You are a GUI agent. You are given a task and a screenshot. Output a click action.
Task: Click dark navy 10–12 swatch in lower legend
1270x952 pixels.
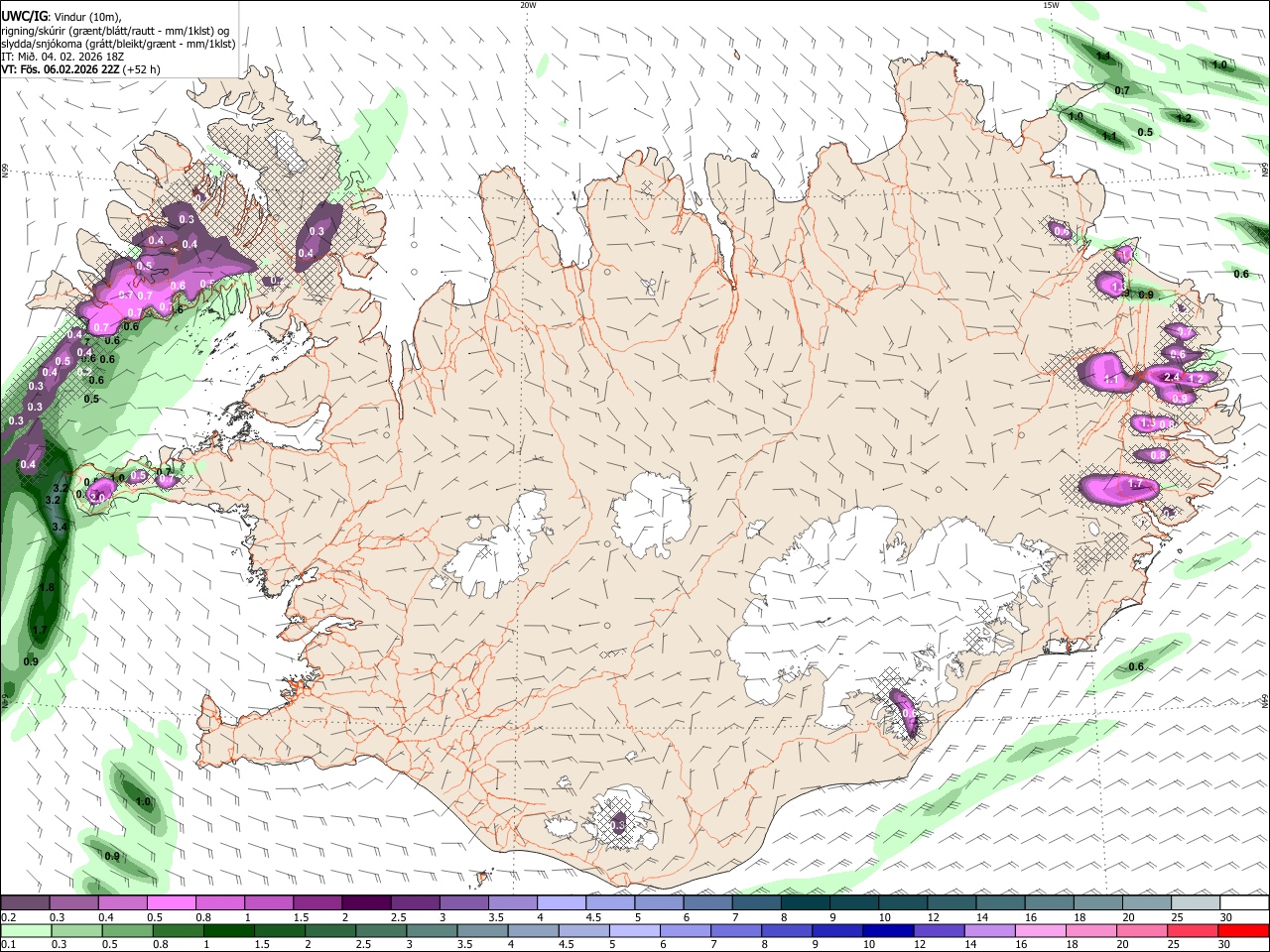click(x=887, y=930)
